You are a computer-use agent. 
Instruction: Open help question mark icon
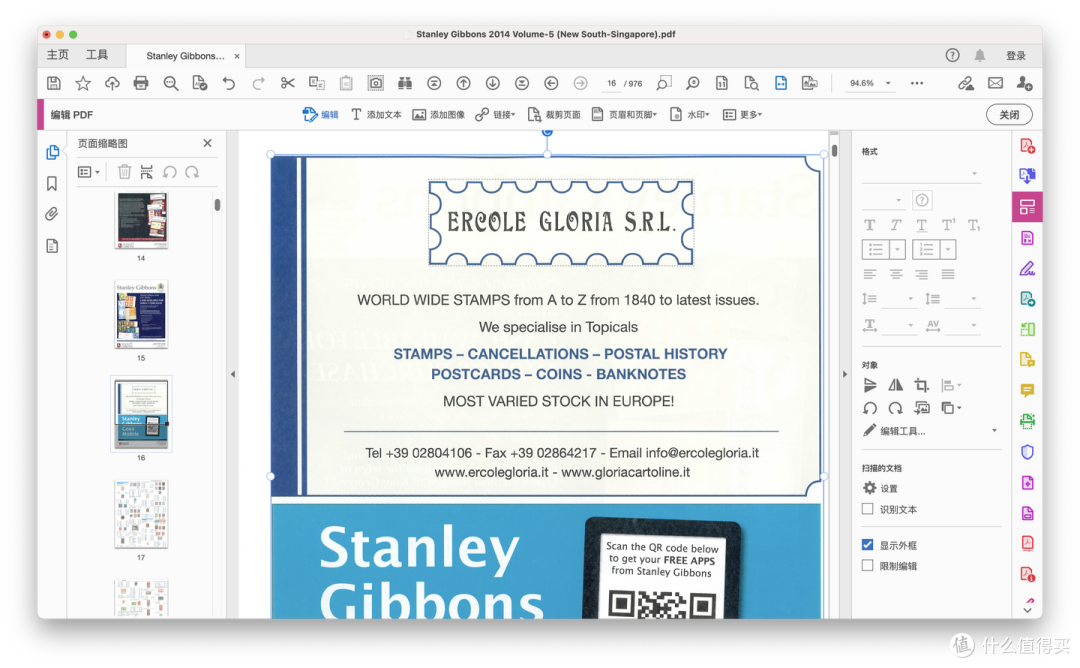click(952, 55)
